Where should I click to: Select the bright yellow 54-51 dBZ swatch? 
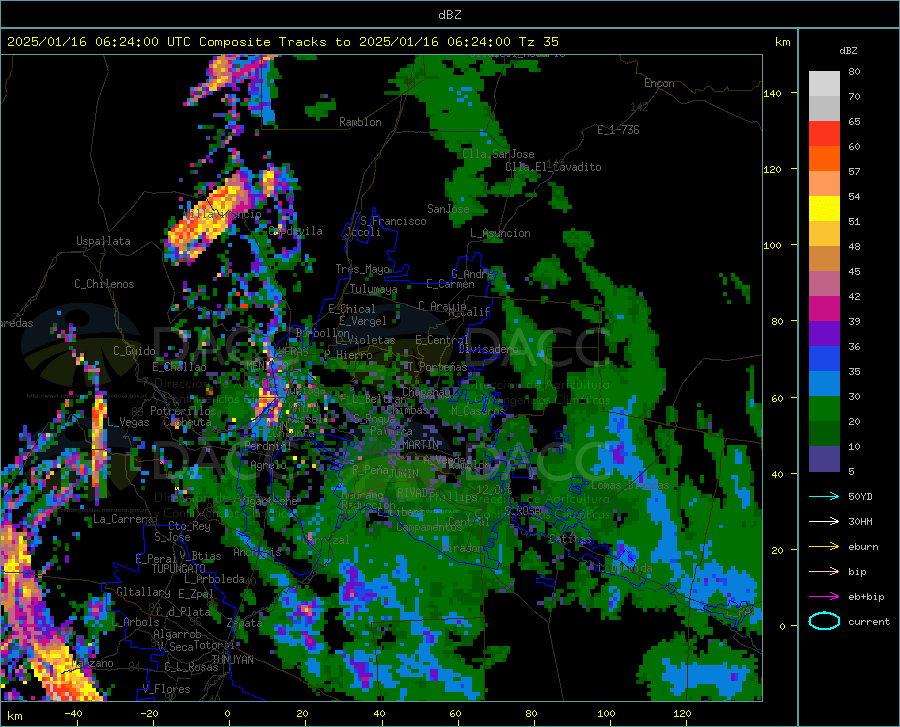pos(824,209)
